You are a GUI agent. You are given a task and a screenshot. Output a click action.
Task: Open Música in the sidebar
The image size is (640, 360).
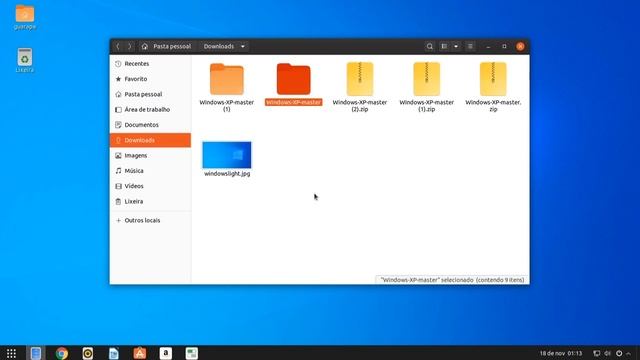pos(150,171)
